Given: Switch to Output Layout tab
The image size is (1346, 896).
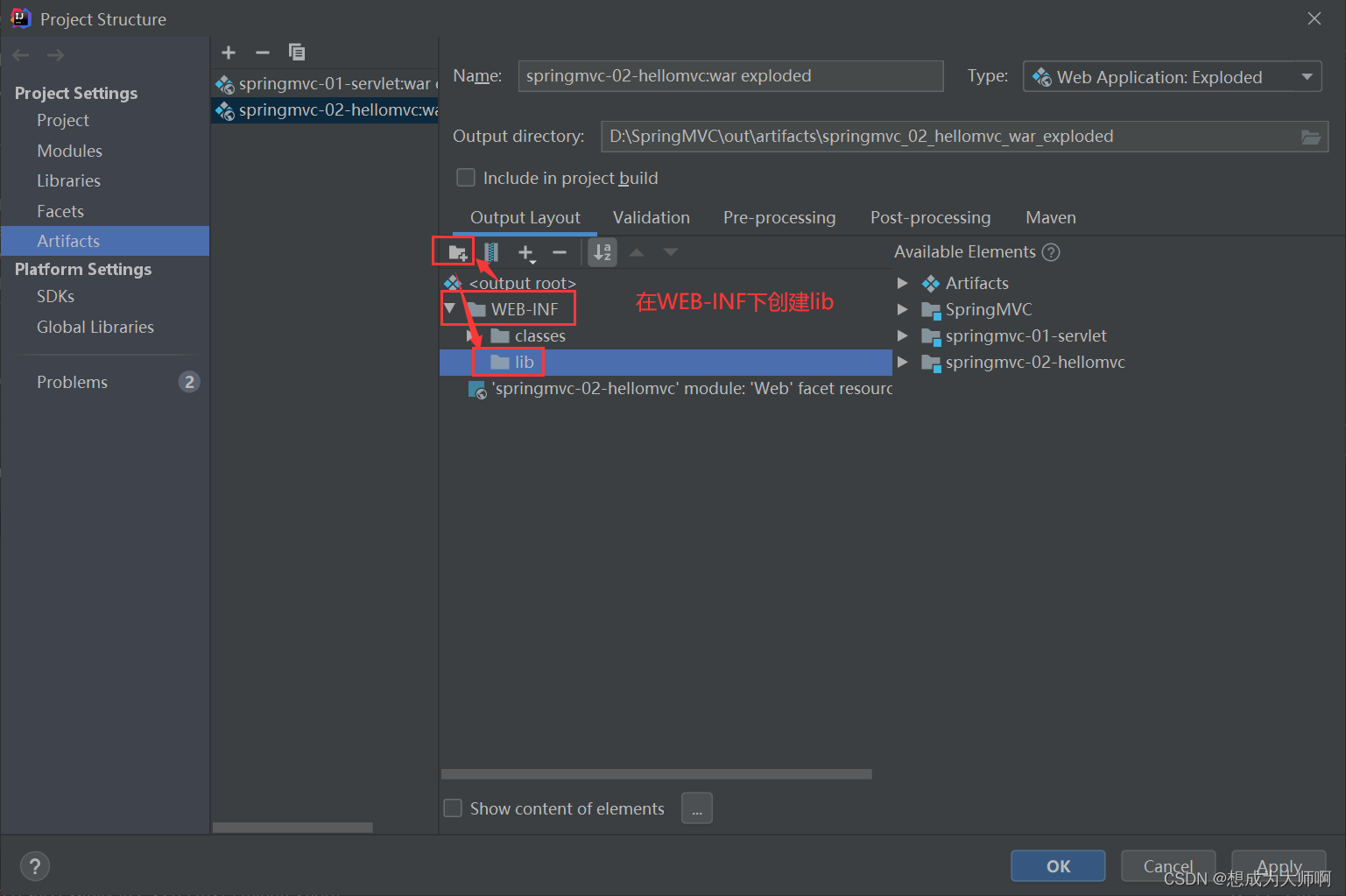Looking at the screenshot, I should point(525,217).
